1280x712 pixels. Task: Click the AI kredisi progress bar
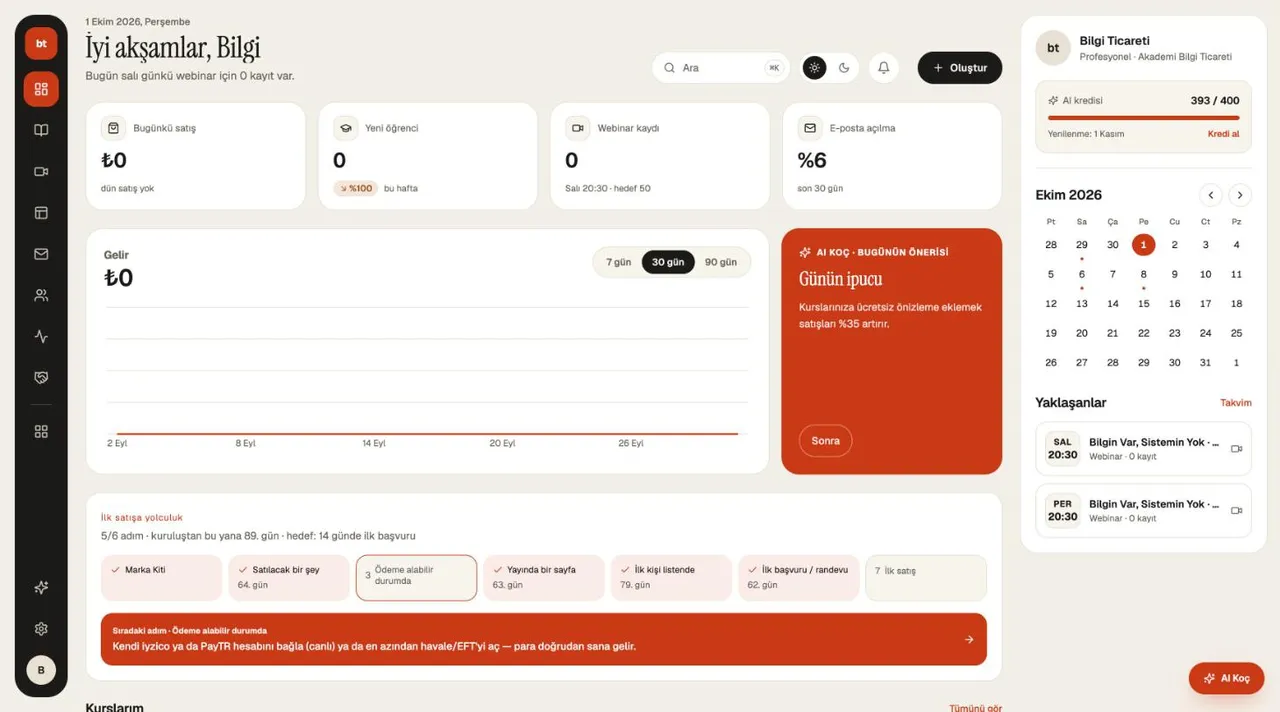tap(1144, 118)
